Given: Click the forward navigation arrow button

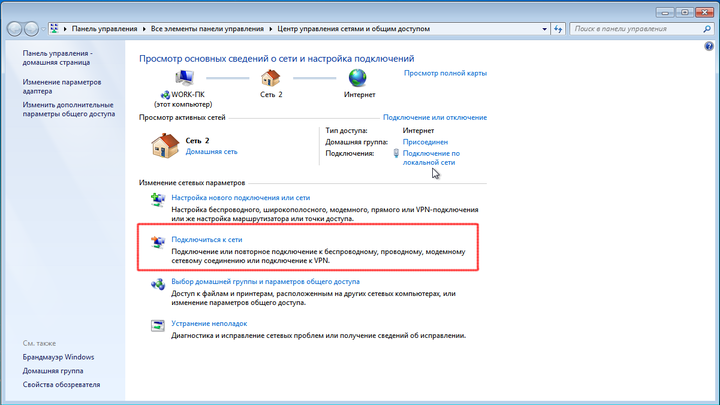Looking at the screenshot, I should click(x=31, y=29).
